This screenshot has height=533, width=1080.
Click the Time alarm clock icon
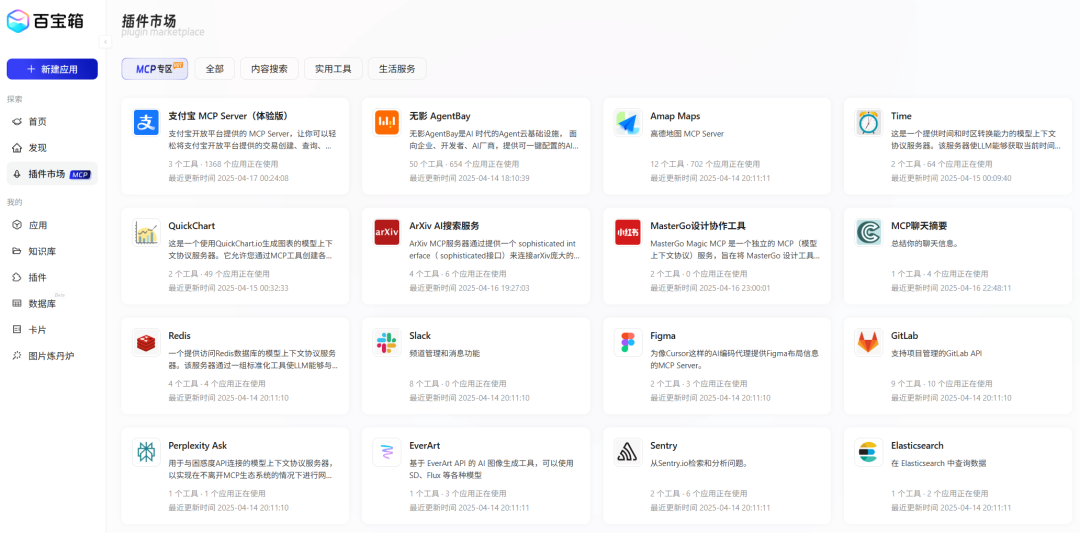tap(869, 123)
